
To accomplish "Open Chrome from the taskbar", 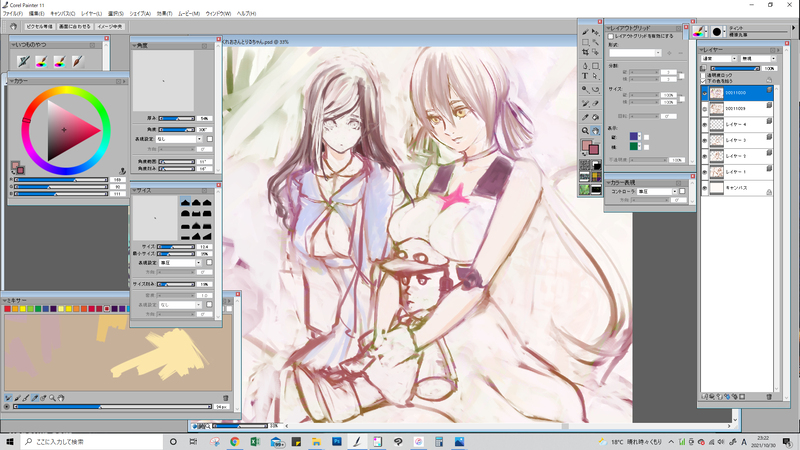I will (x=235, y=441).
